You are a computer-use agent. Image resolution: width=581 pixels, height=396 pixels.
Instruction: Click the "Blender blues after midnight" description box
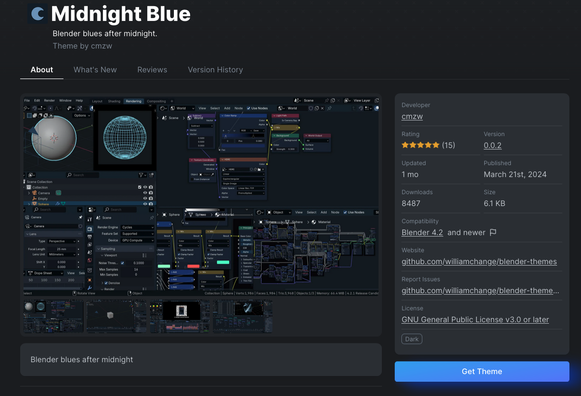point(201,360)
